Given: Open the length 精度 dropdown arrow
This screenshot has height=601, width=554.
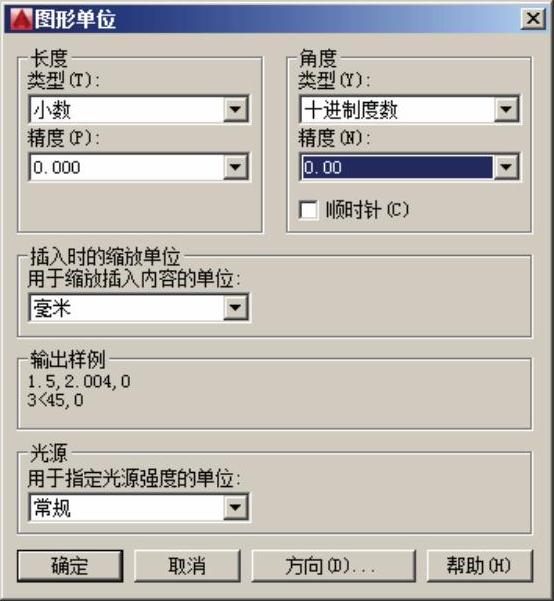Looking at the screenshot, I should point(235,167).
